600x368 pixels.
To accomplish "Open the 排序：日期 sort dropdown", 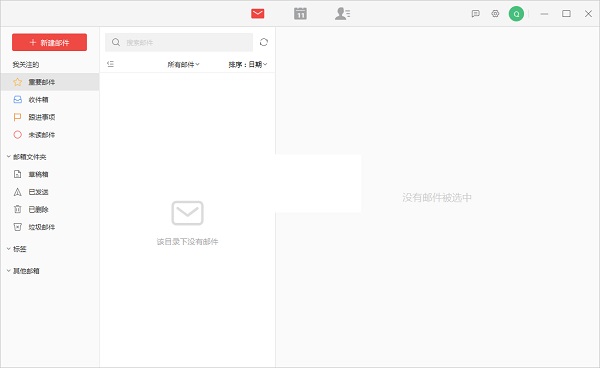I will 248,64.
